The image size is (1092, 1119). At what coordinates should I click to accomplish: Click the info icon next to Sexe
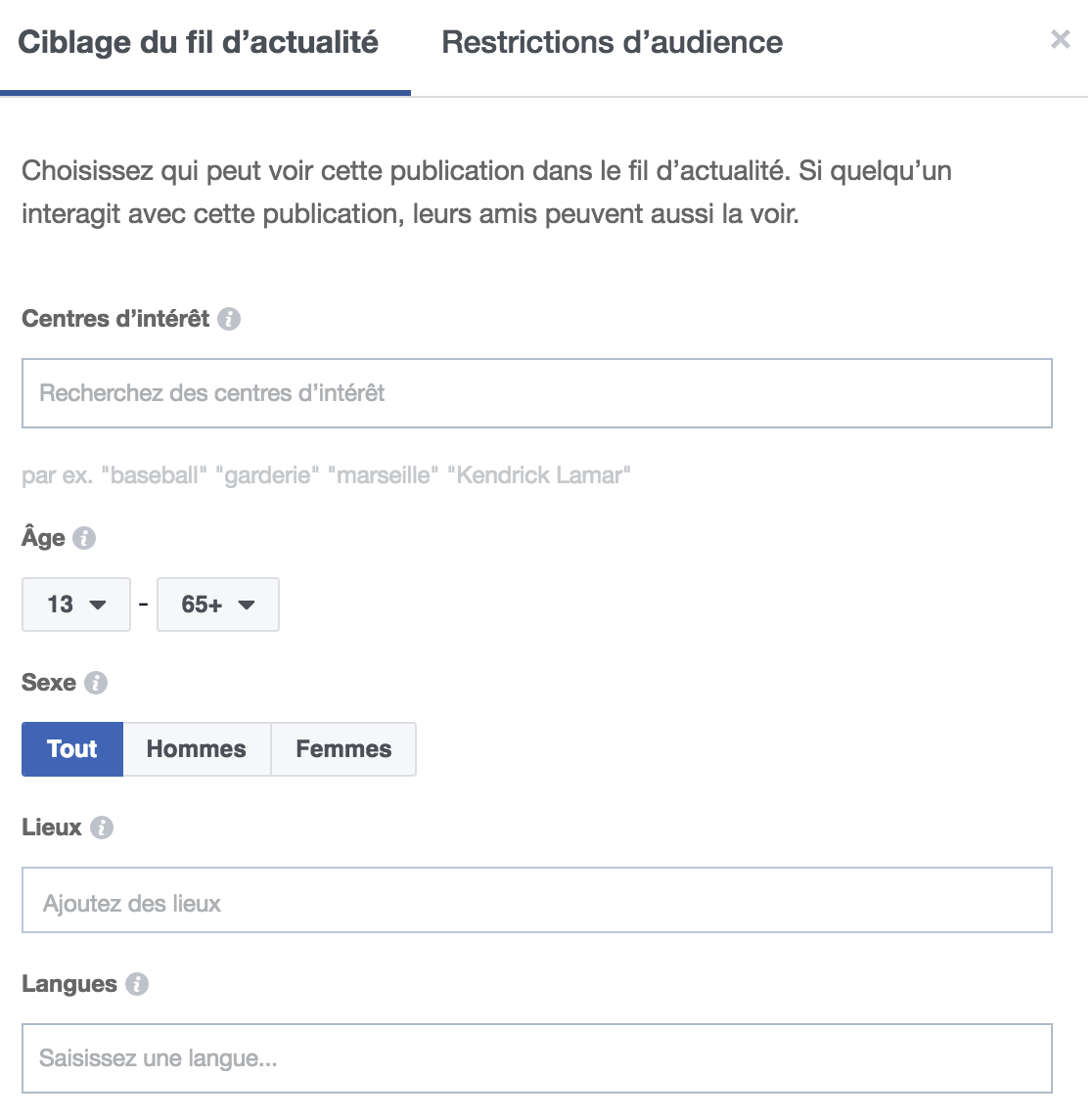(x=96, y=683)
